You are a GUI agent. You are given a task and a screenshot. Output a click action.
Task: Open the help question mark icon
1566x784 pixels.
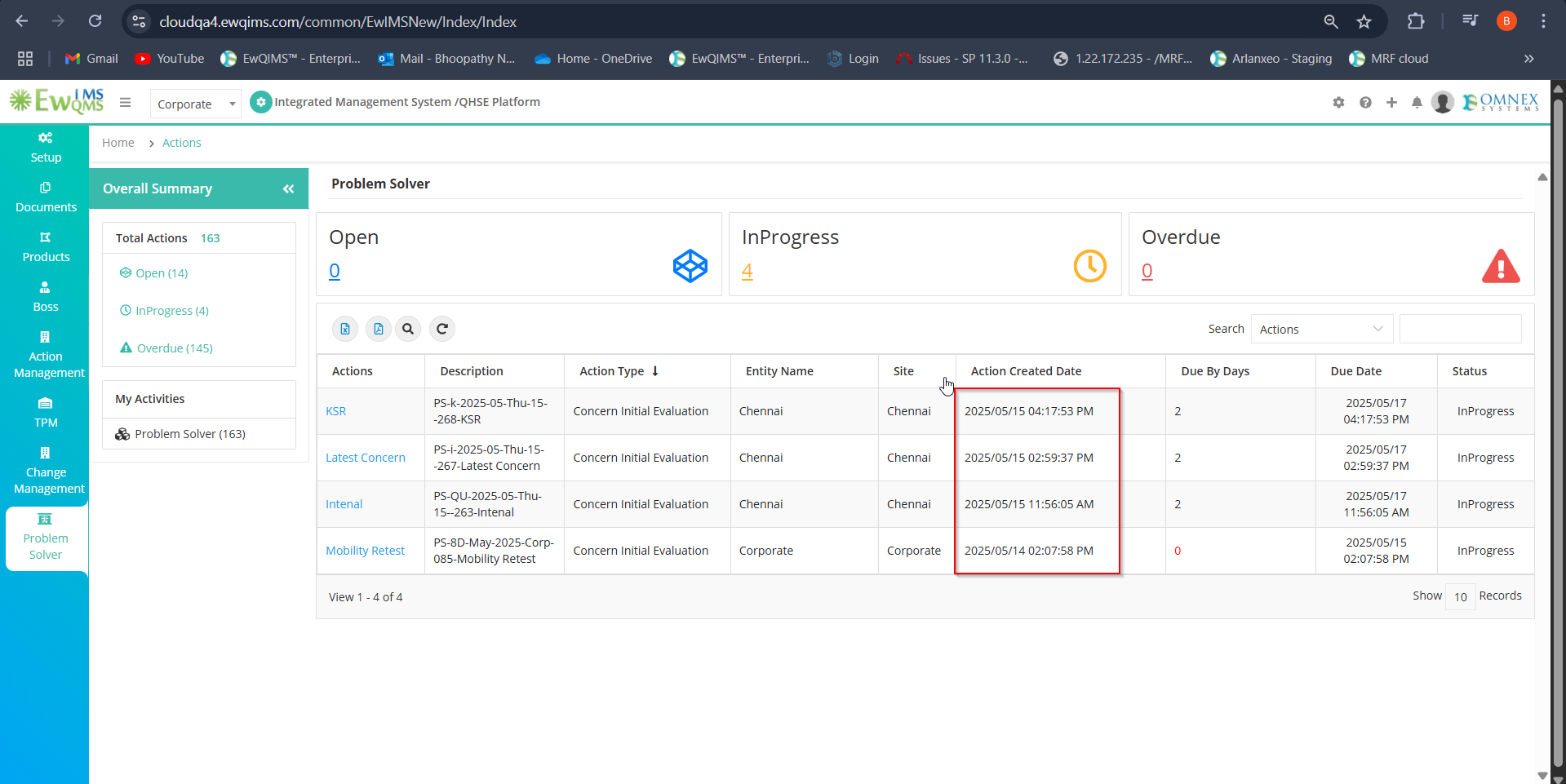point(1365,102)
